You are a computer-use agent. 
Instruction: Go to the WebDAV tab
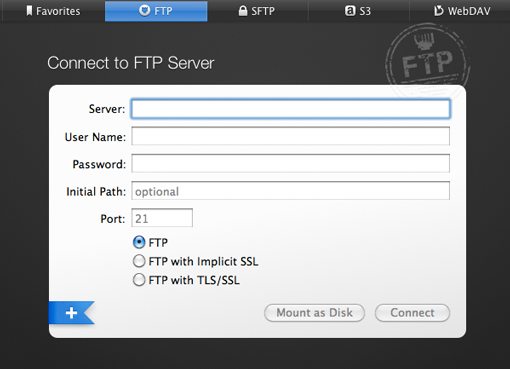(460, 11)
